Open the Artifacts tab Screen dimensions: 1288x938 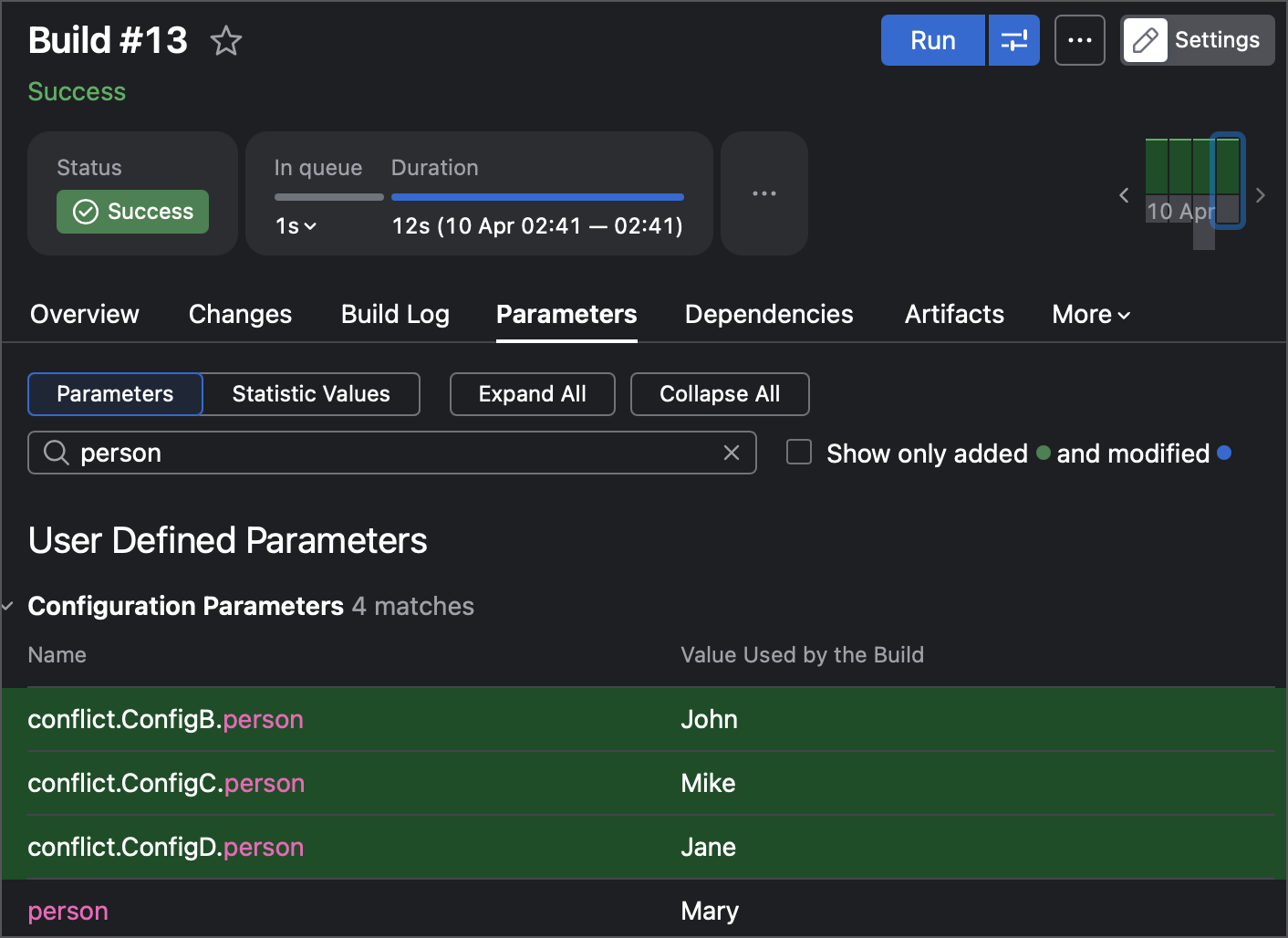click(954, 315)
